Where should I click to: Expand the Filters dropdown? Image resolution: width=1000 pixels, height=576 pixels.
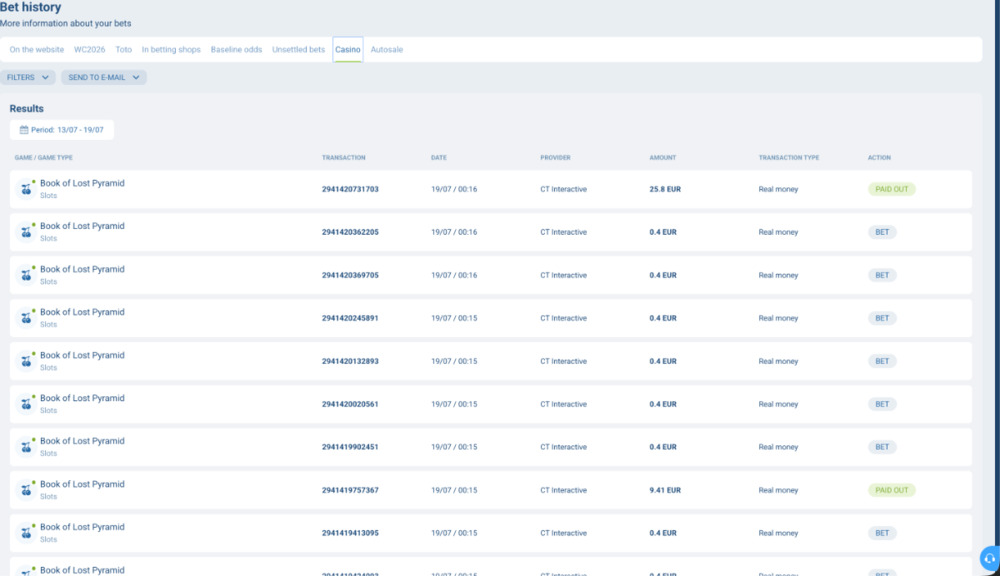click(x=27, y=77)
